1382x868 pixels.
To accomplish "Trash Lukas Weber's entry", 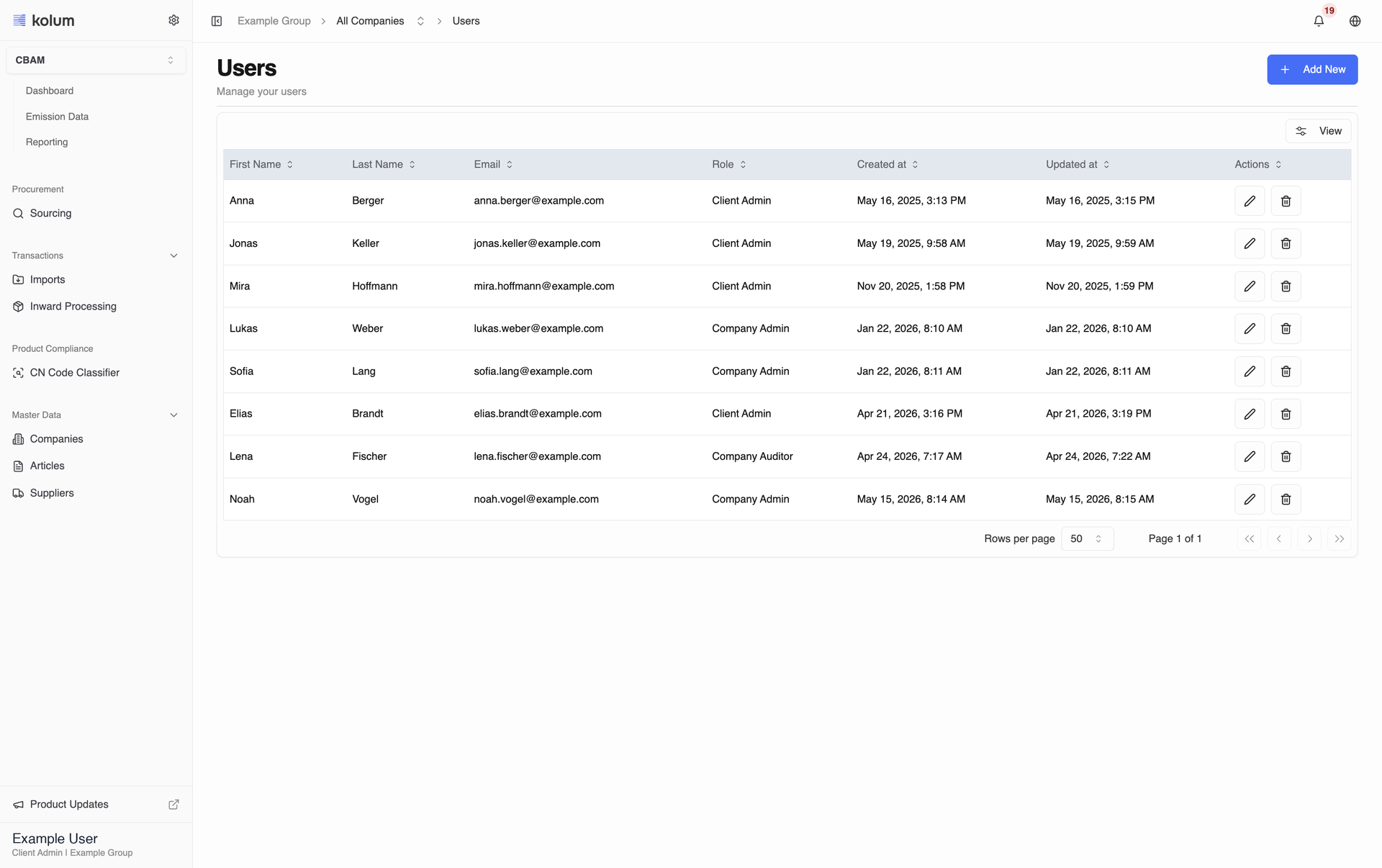I will 1286,329.
